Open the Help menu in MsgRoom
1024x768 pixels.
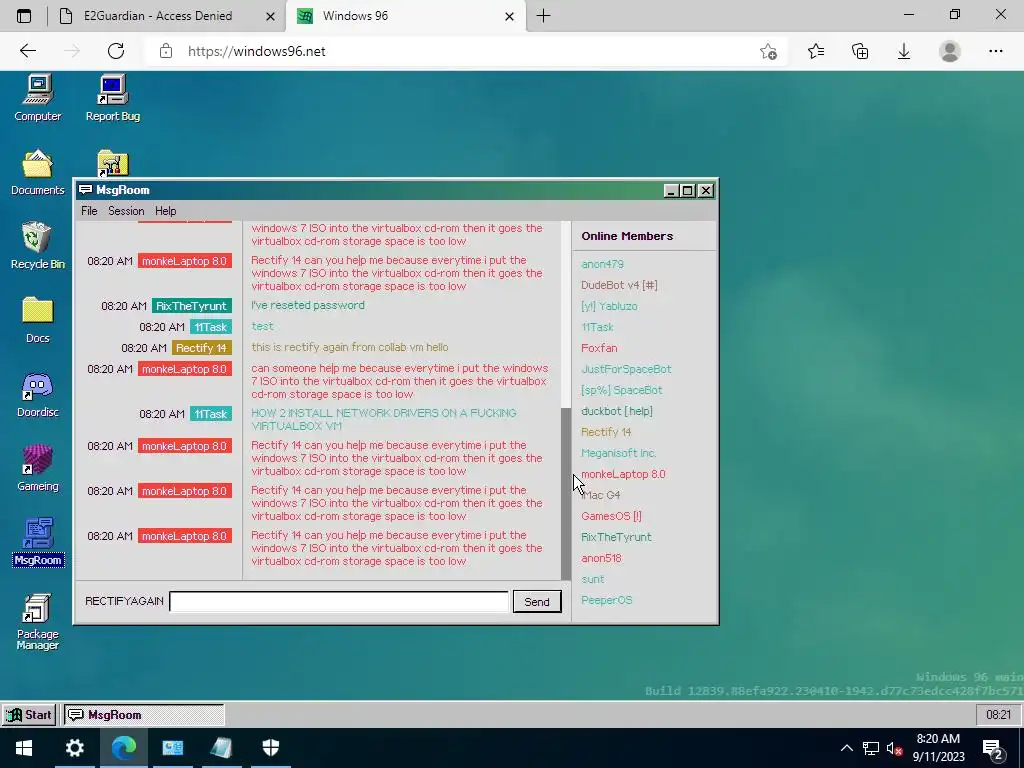coord(165,211)
